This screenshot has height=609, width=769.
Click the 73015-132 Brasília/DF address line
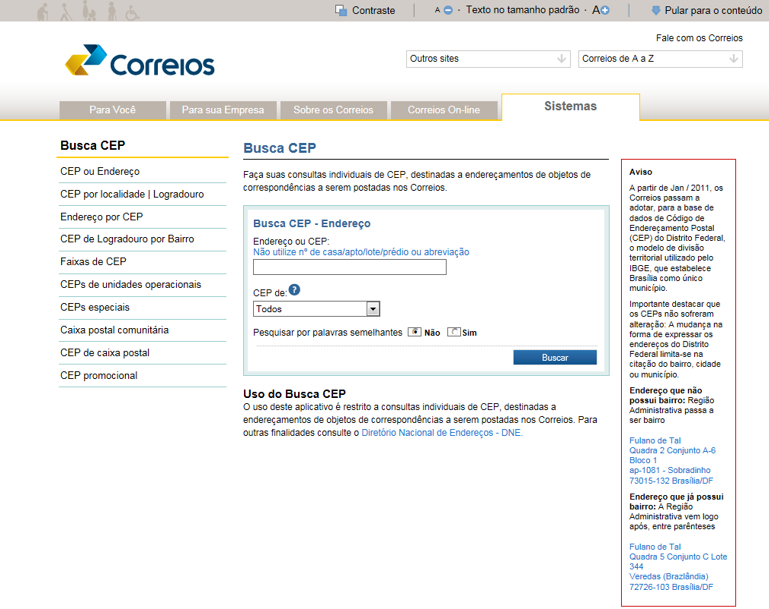tap(671, 481)
